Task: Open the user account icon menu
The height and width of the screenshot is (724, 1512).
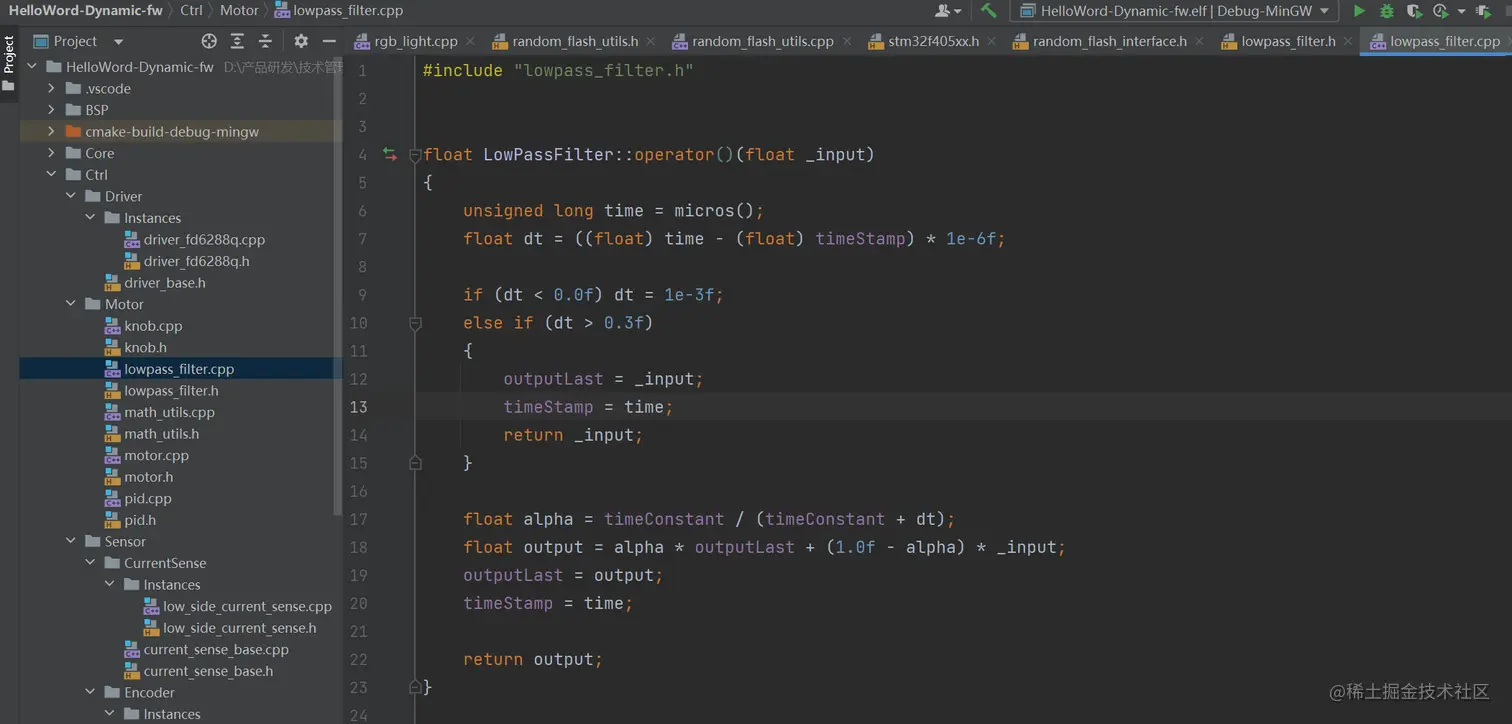Action: click(x=947, y=11)
